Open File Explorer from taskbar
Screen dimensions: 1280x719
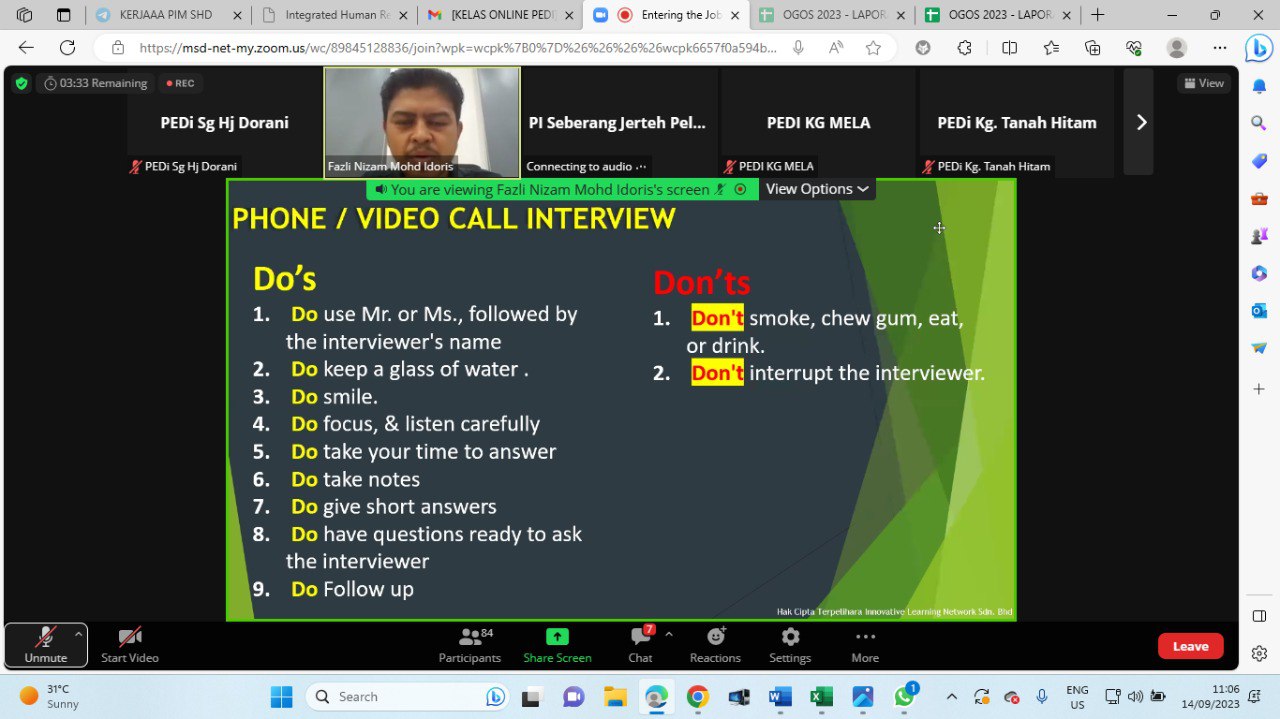point(614,697)
